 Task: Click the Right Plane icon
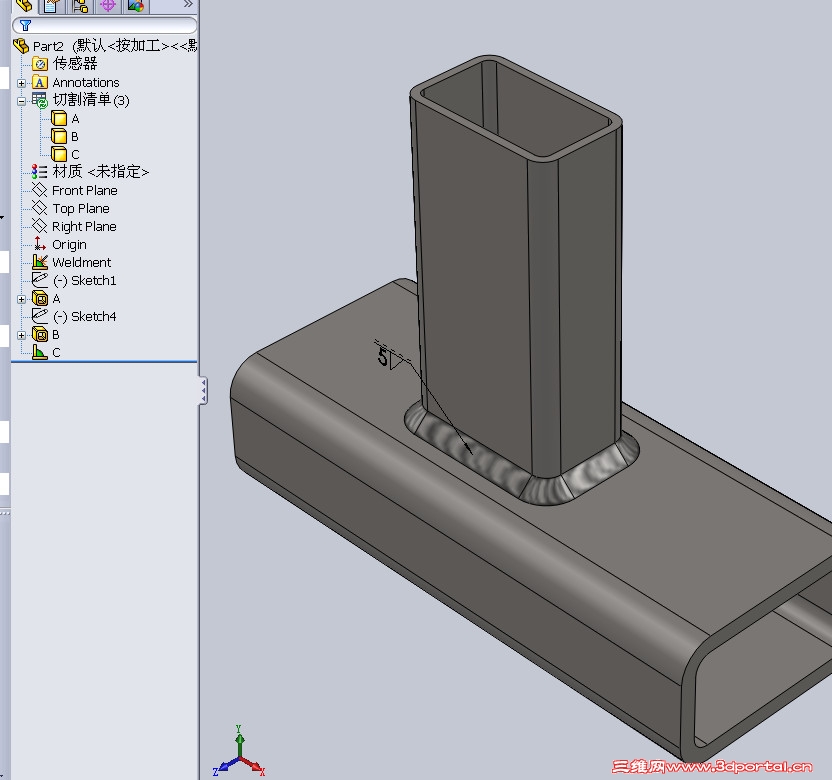(40, 226)
